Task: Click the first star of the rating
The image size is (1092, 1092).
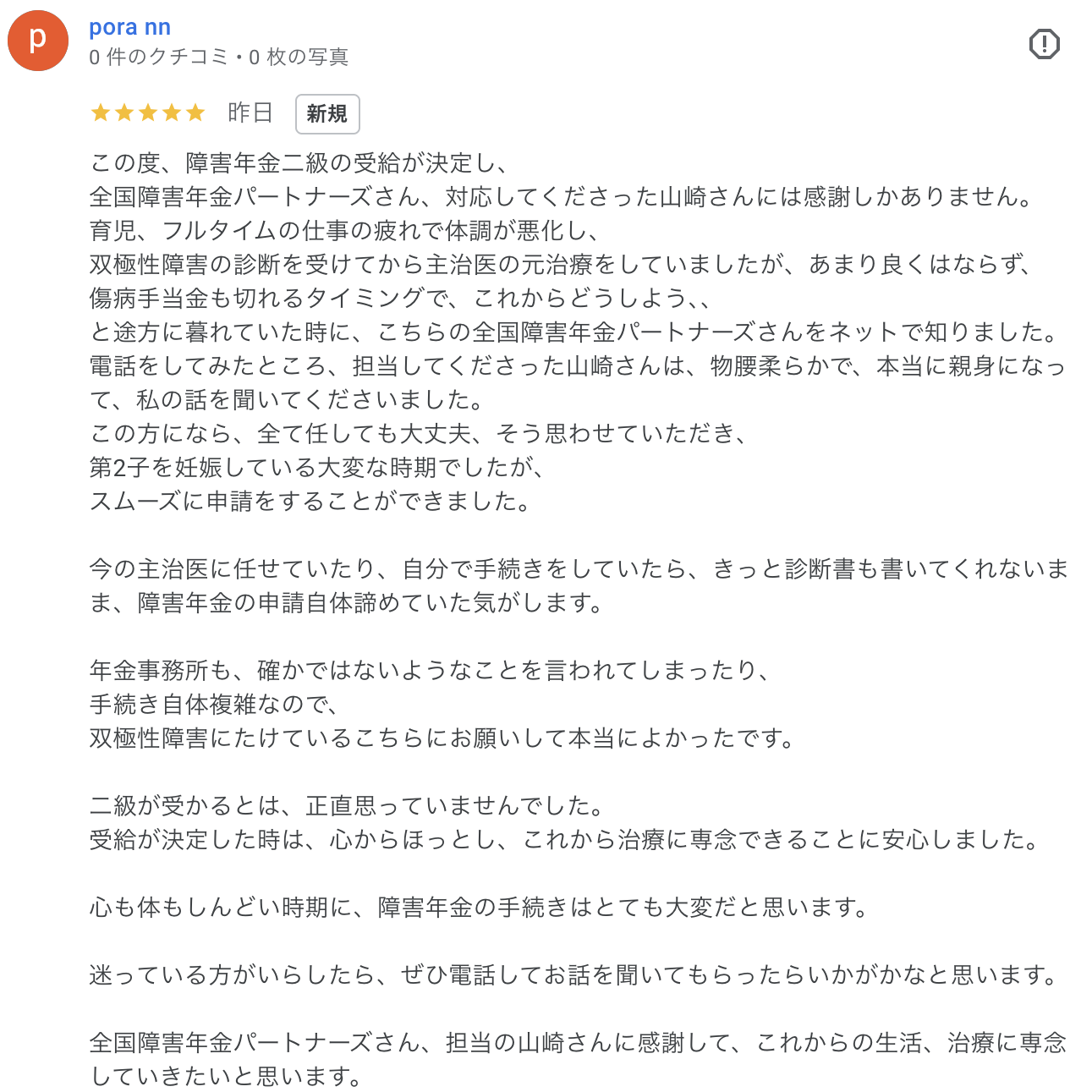Action: tap(101, 112)
